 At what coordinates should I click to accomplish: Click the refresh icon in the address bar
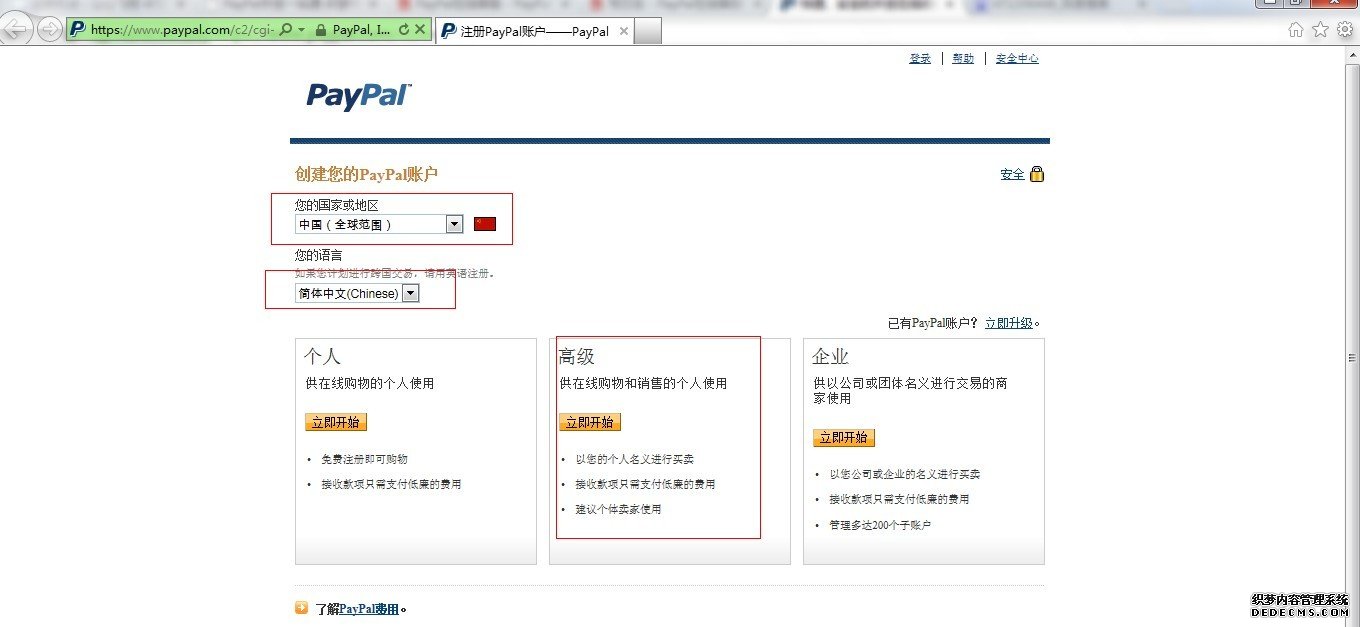[x=404, y=28]
